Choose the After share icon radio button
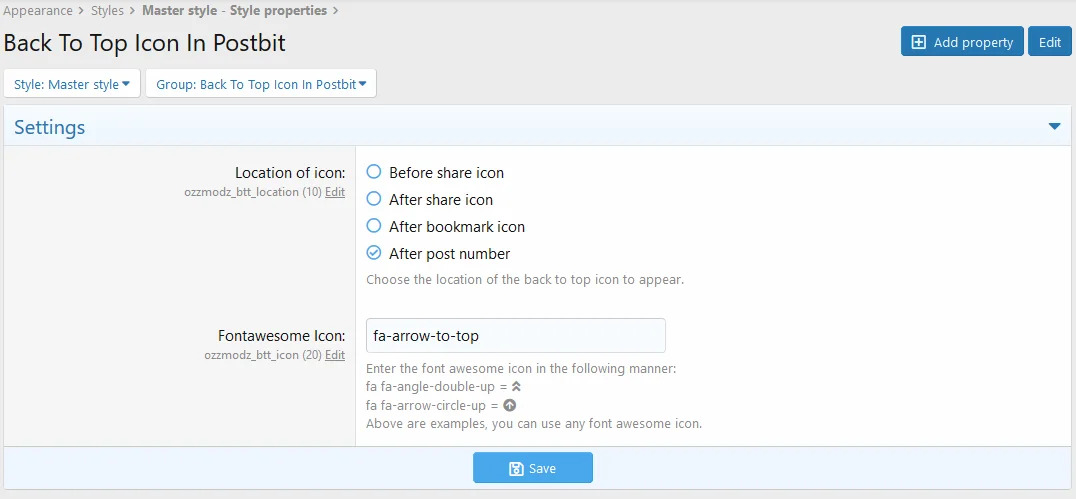The image size is (1076, 499). click(x=374, y=199)
